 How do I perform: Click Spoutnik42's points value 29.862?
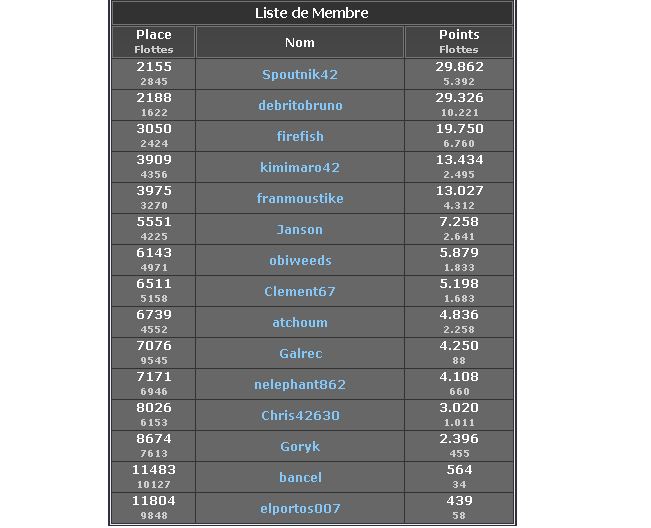point(459,67)
